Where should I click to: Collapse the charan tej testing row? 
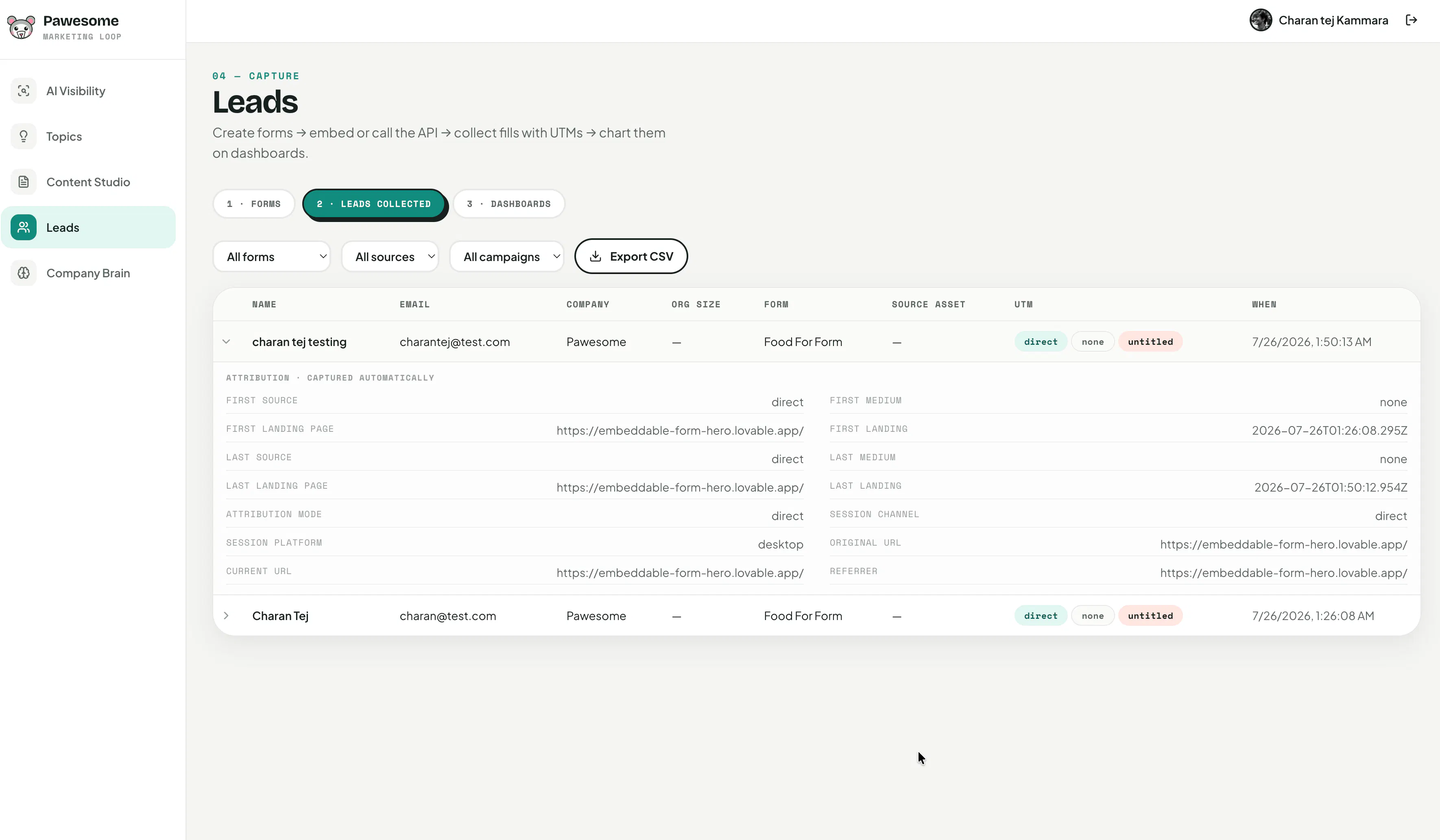click(x=226, y=342)
